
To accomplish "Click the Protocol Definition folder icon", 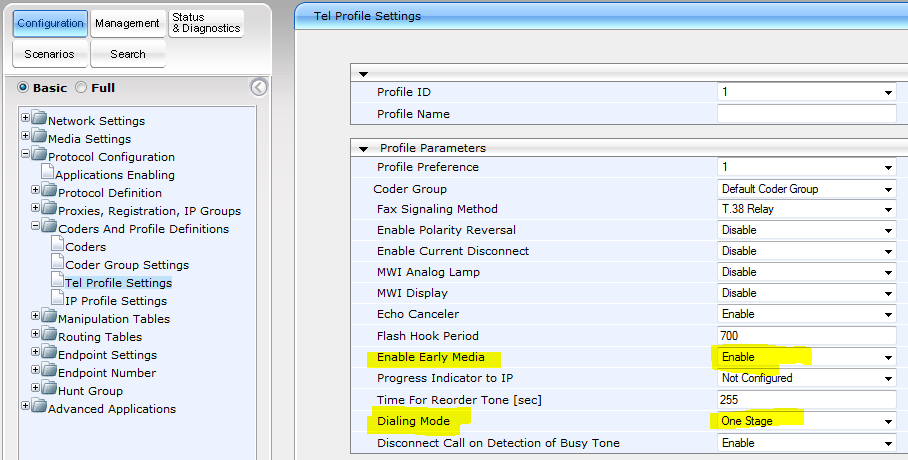I will pyautogui.click(x=50, y=189).
